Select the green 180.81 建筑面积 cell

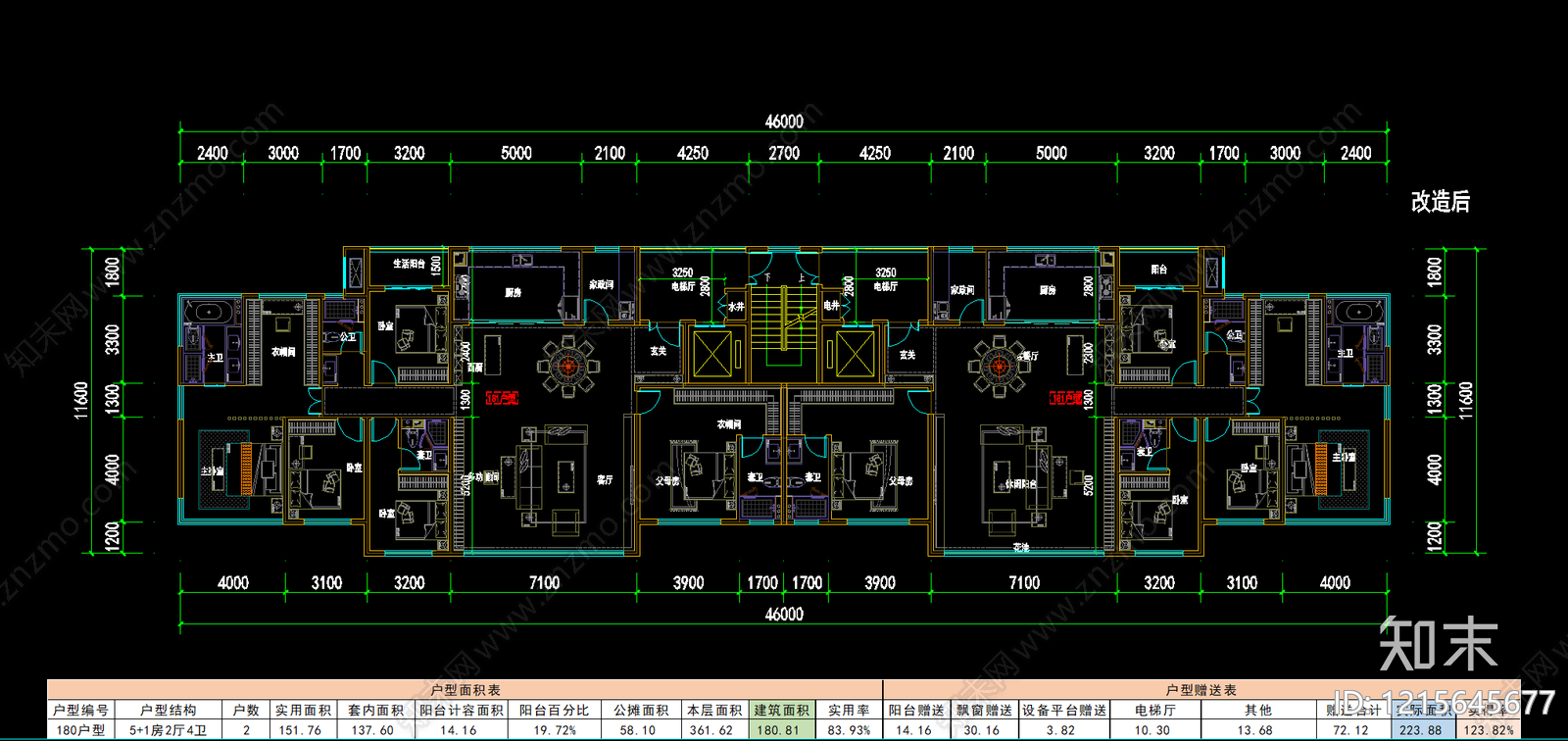[781, 730]
